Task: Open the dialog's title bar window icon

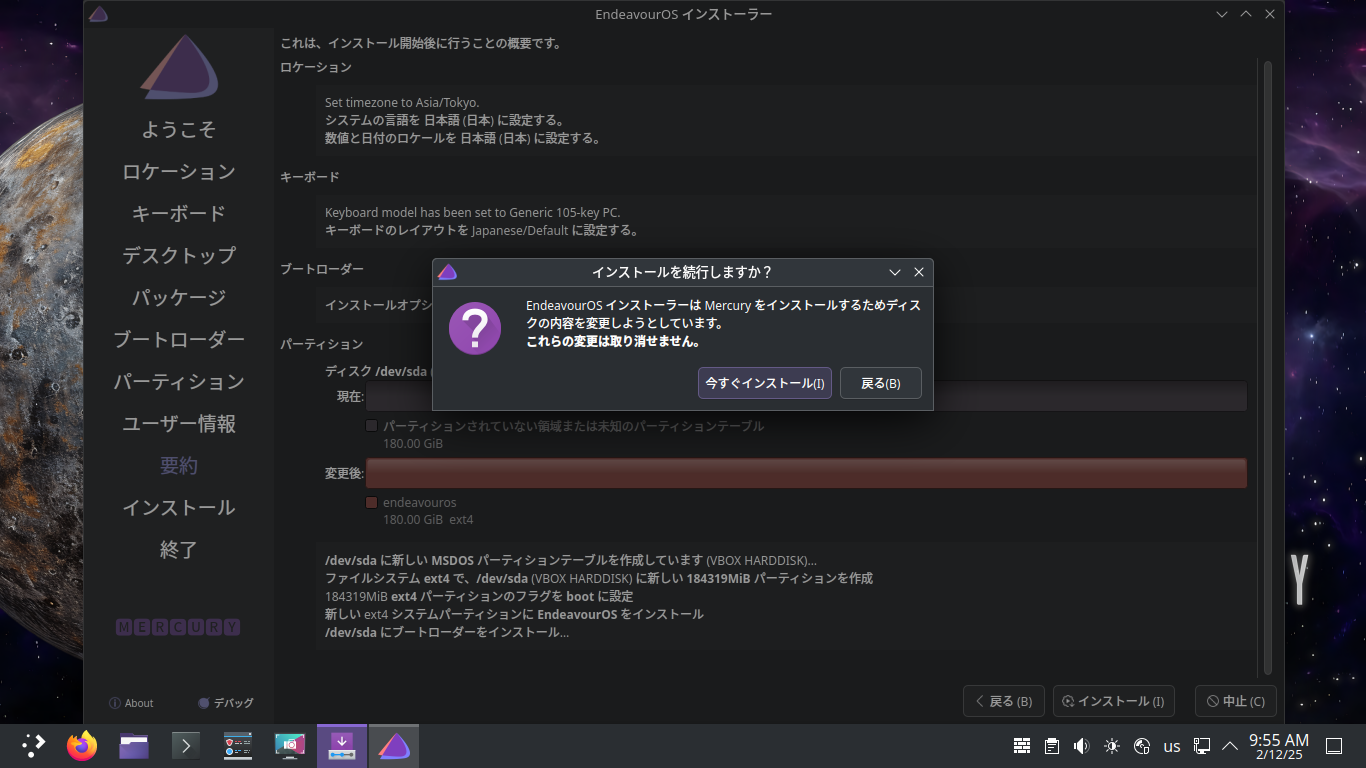Action: (x=447, y=272)
